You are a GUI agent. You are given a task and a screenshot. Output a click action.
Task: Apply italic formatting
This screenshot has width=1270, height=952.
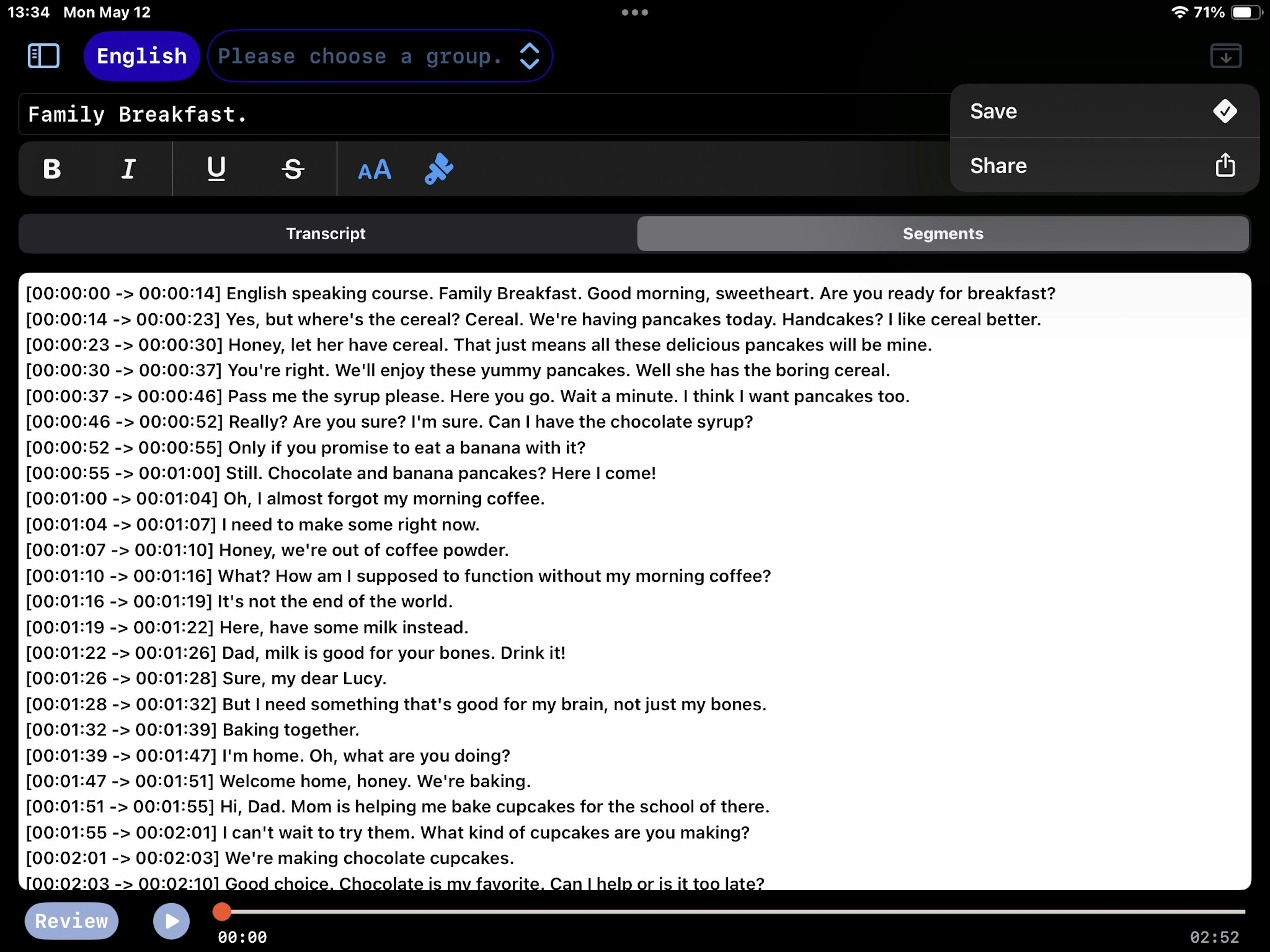coord(129,169)
